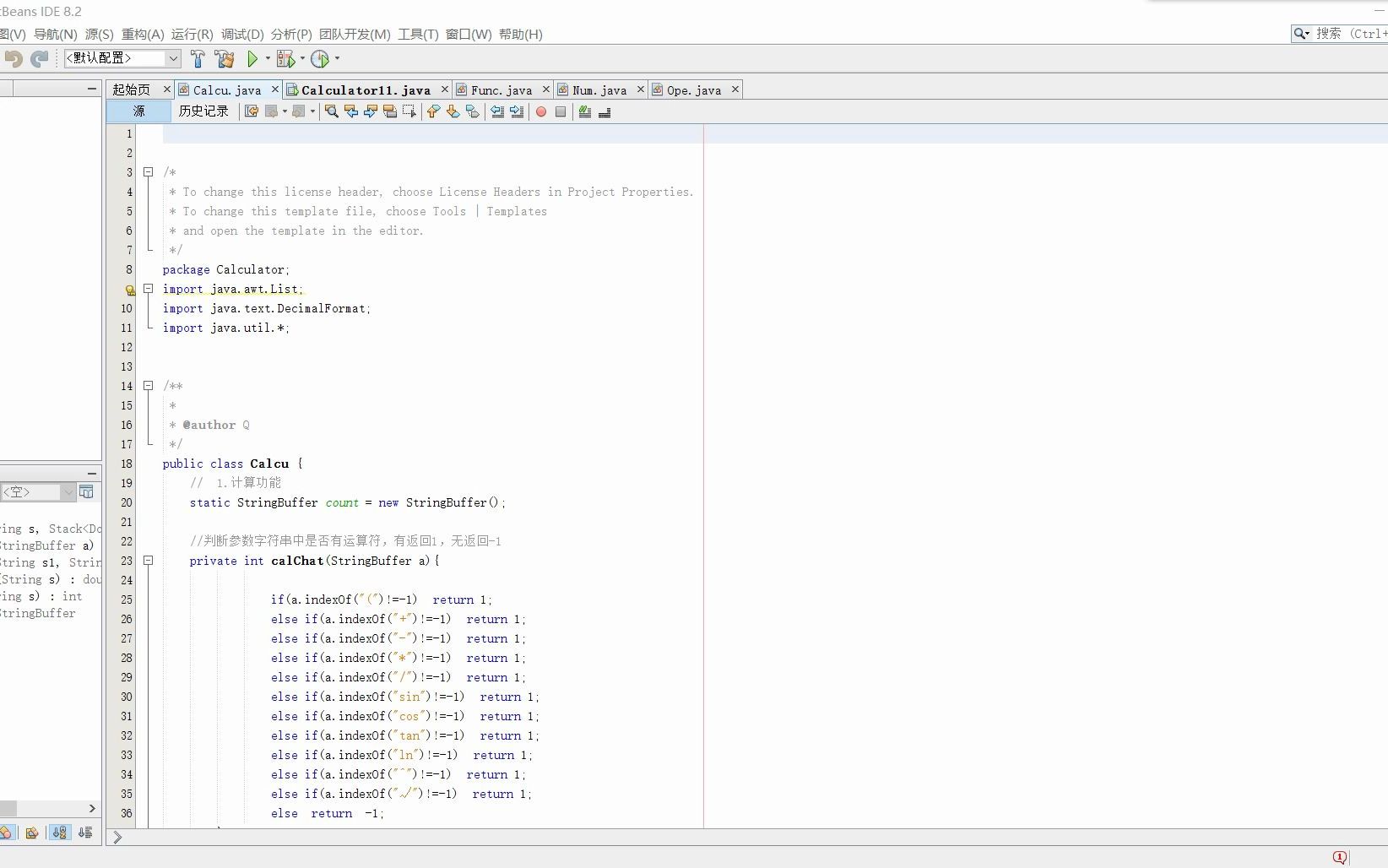Close the Ope.java tab
1388x868 pixels.
[x=735, y=90]
